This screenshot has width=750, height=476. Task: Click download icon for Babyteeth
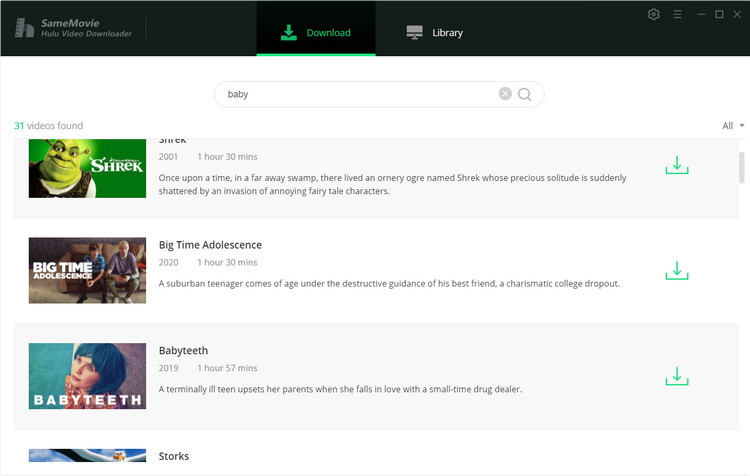[x=677, y=377]
